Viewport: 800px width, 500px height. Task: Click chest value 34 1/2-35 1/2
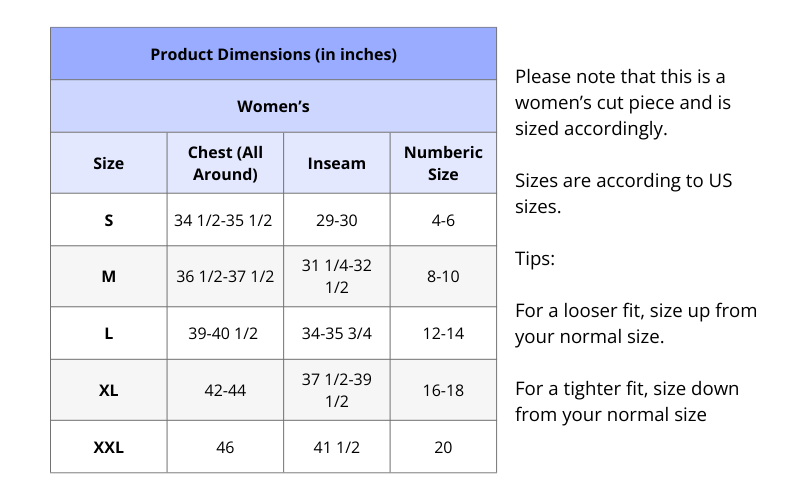225,220
